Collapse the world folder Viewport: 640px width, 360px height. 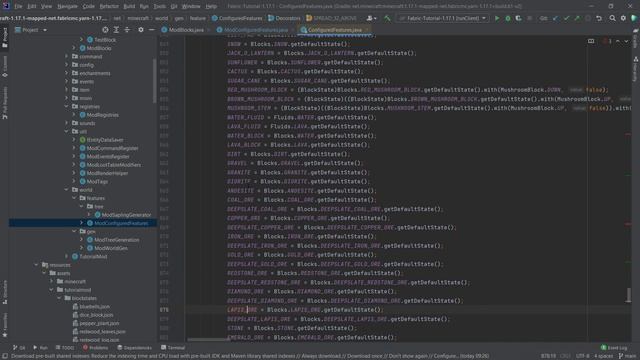click(67, 190)
